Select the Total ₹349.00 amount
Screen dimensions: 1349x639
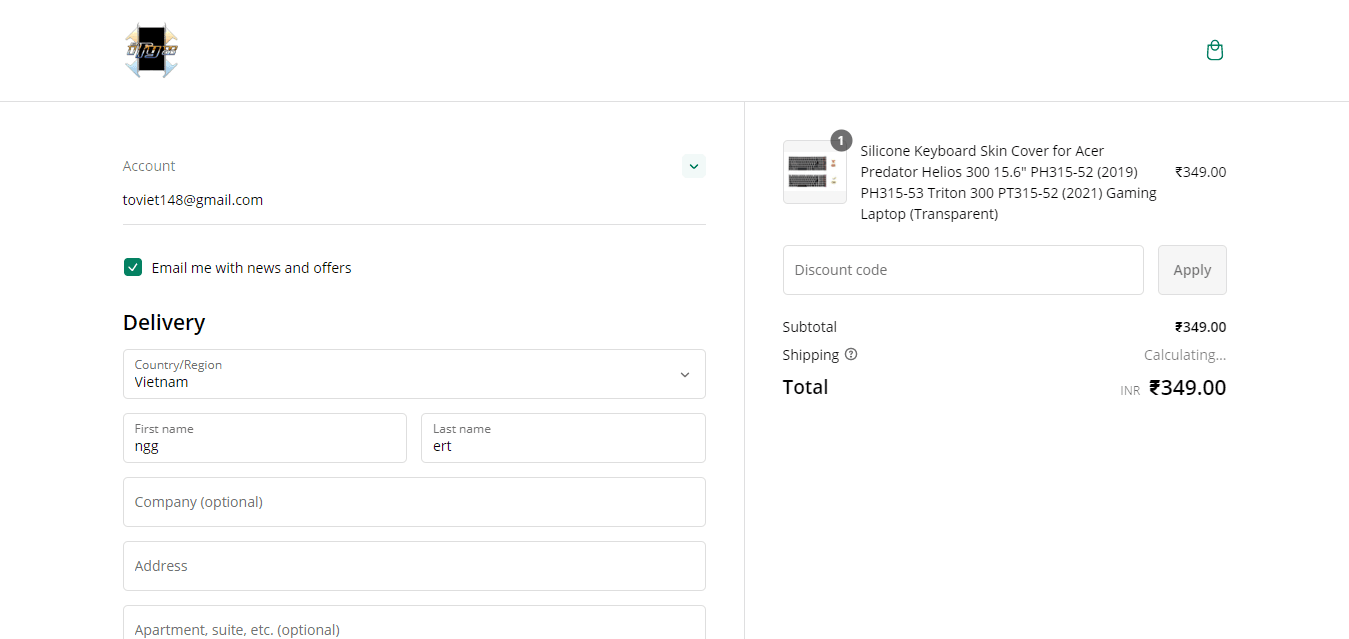(1187, 388)
